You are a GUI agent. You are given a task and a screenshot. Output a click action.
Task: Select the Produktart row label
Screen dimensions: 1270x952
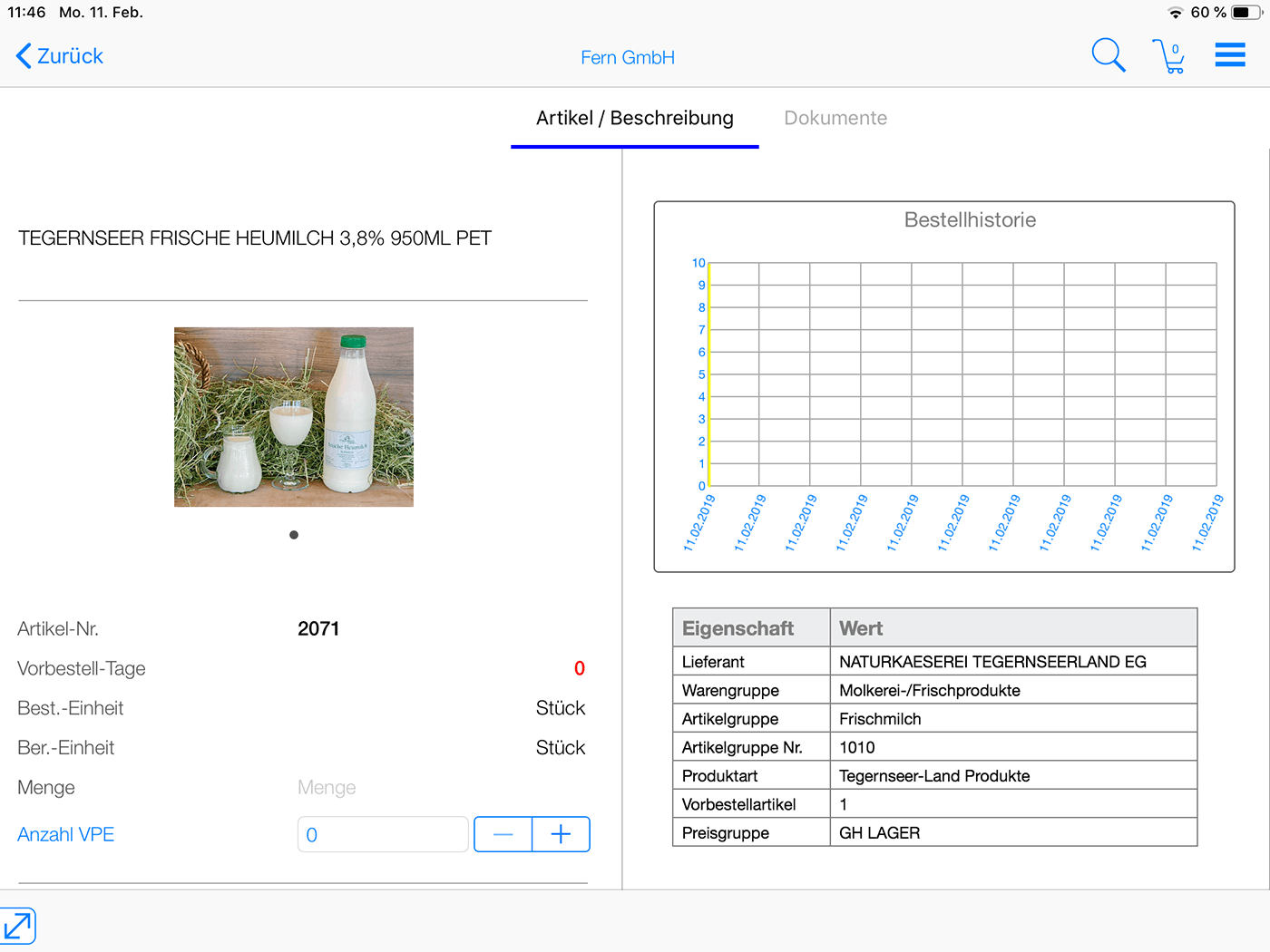pos(751,775)
